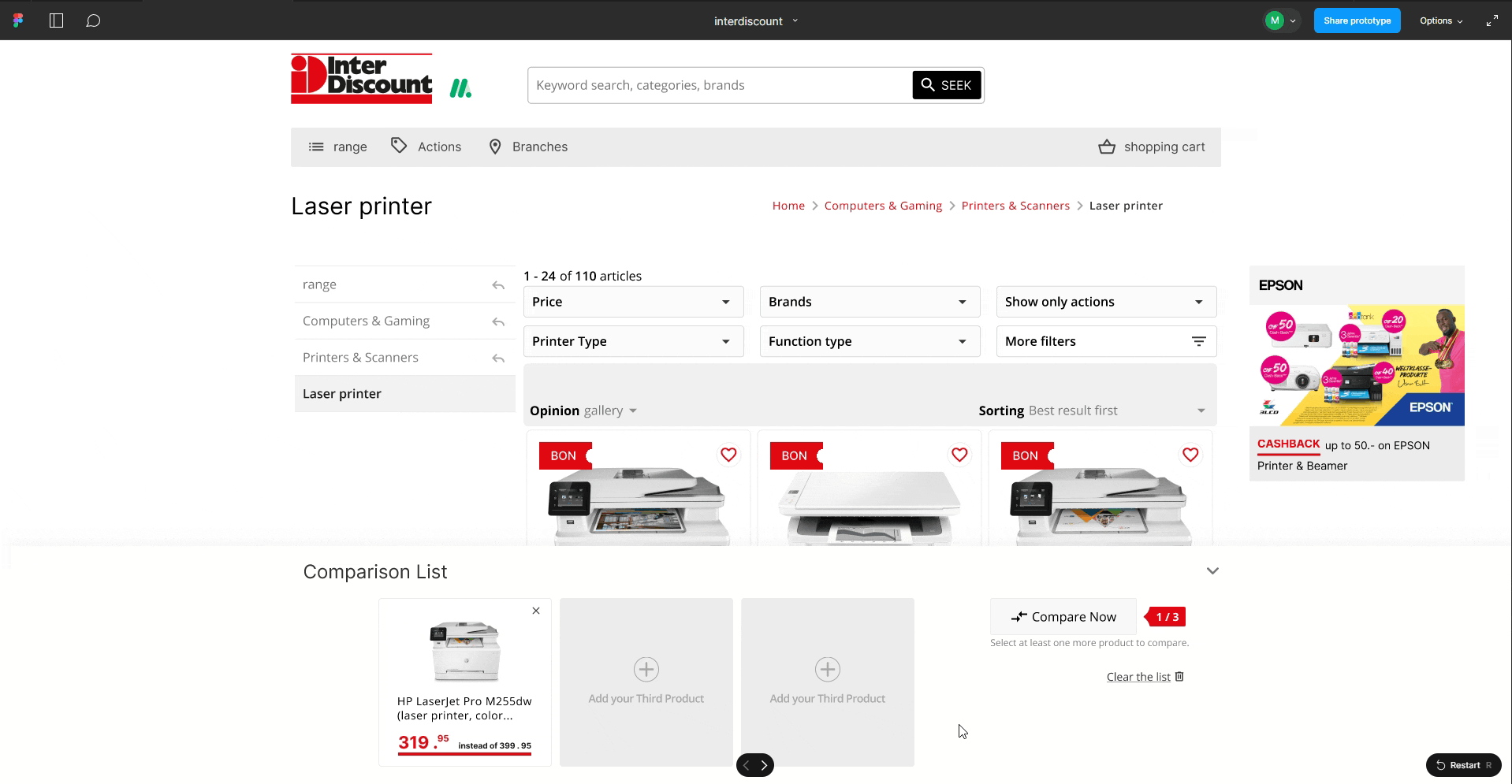
Task: Click the Compare Now button
Action: 1063,617
